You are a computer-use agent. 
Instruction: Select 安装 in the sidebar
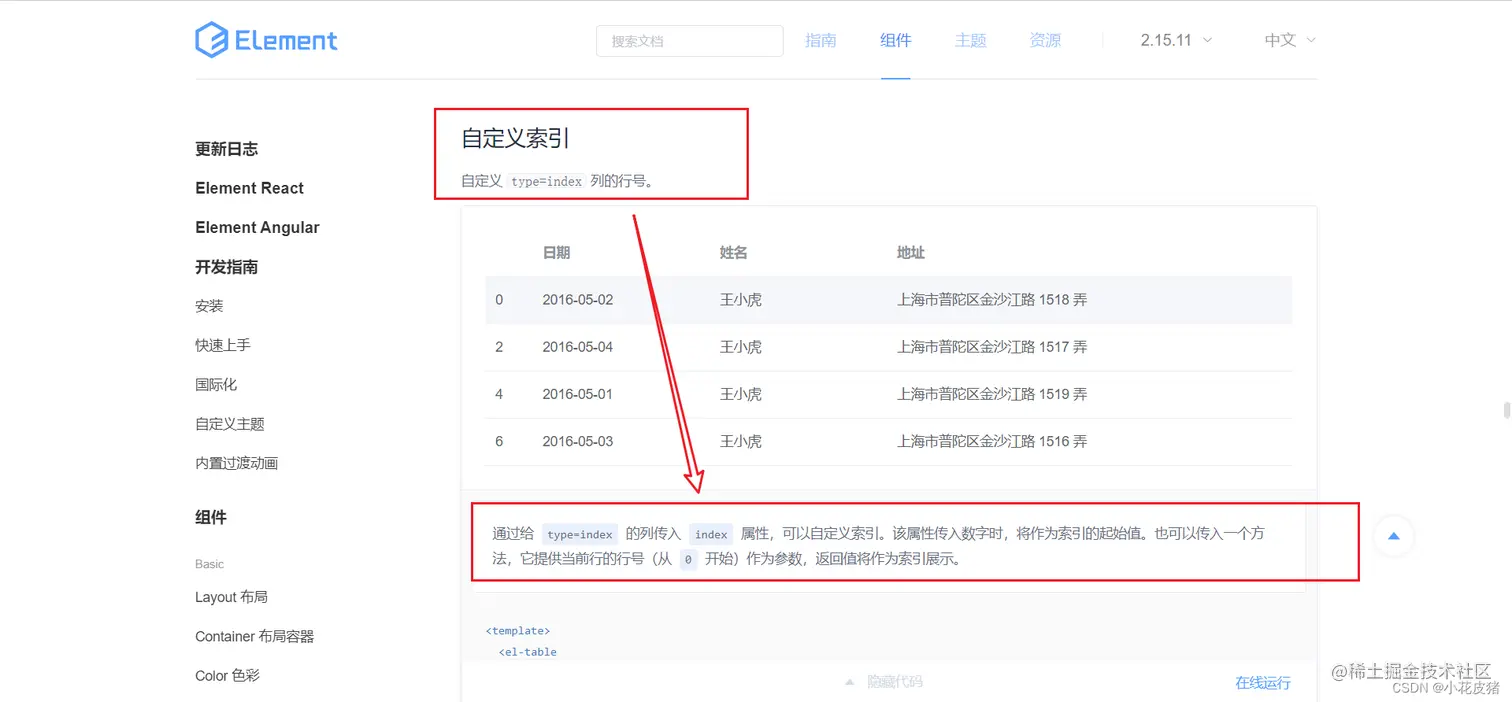pyautogui.click(x=209, y=306)
